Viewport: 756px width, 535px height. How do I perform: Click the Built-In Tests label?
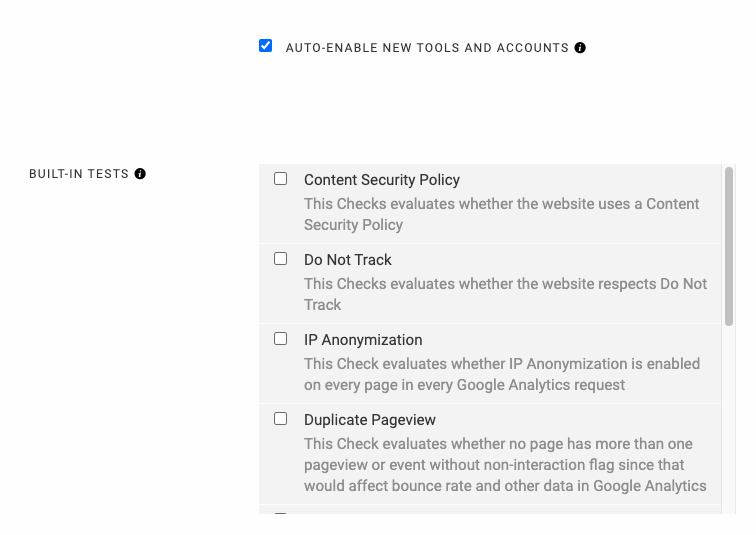pyautogui.click(x=79, y=174)
